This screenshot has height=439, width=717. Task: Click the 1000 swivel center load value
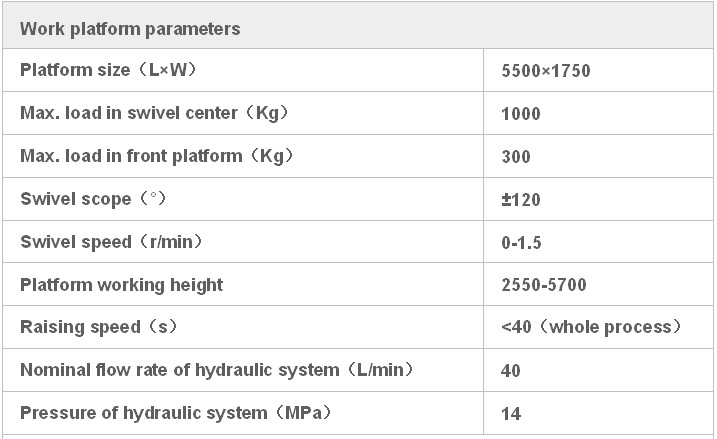(x=520, y=114)
